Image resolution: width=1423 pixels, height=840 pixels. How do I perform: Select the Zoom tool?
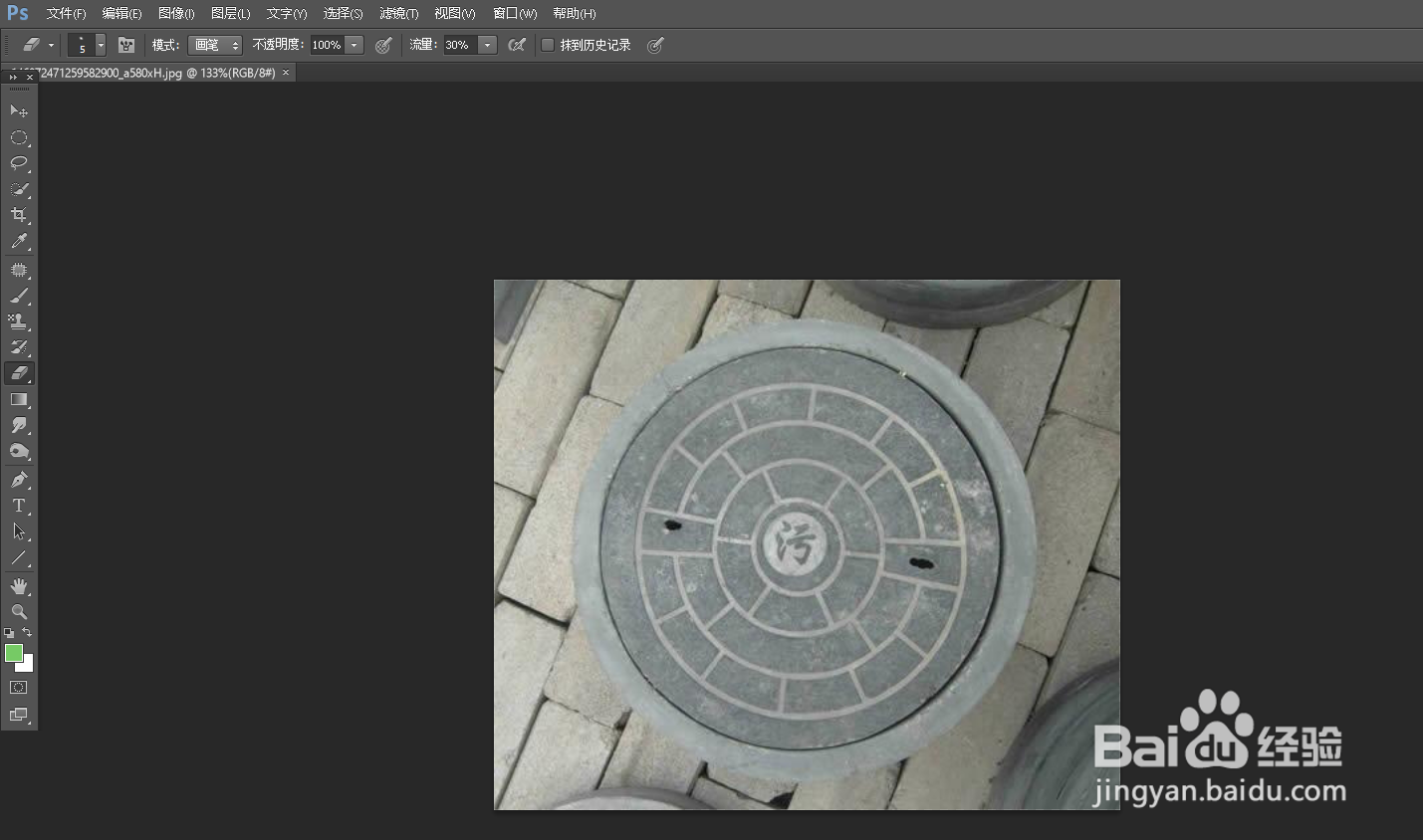click(19, 612)
